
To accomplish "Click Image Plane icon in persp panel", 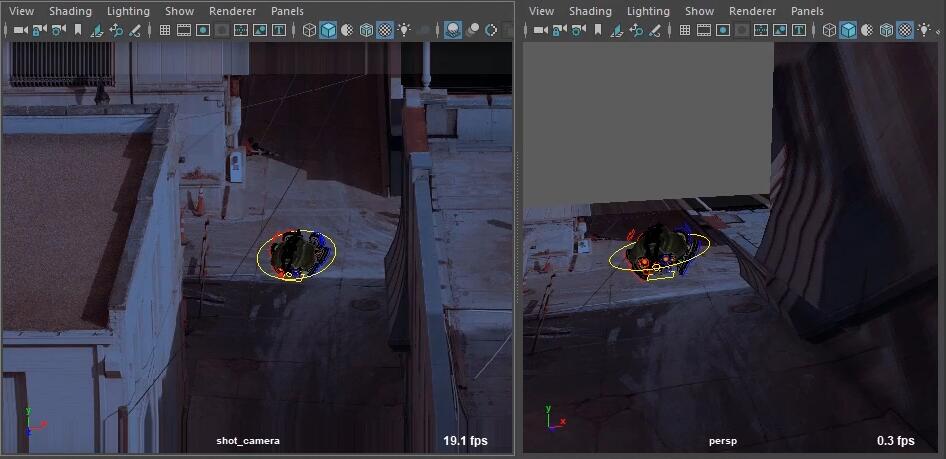I will [x=617, y=30].
